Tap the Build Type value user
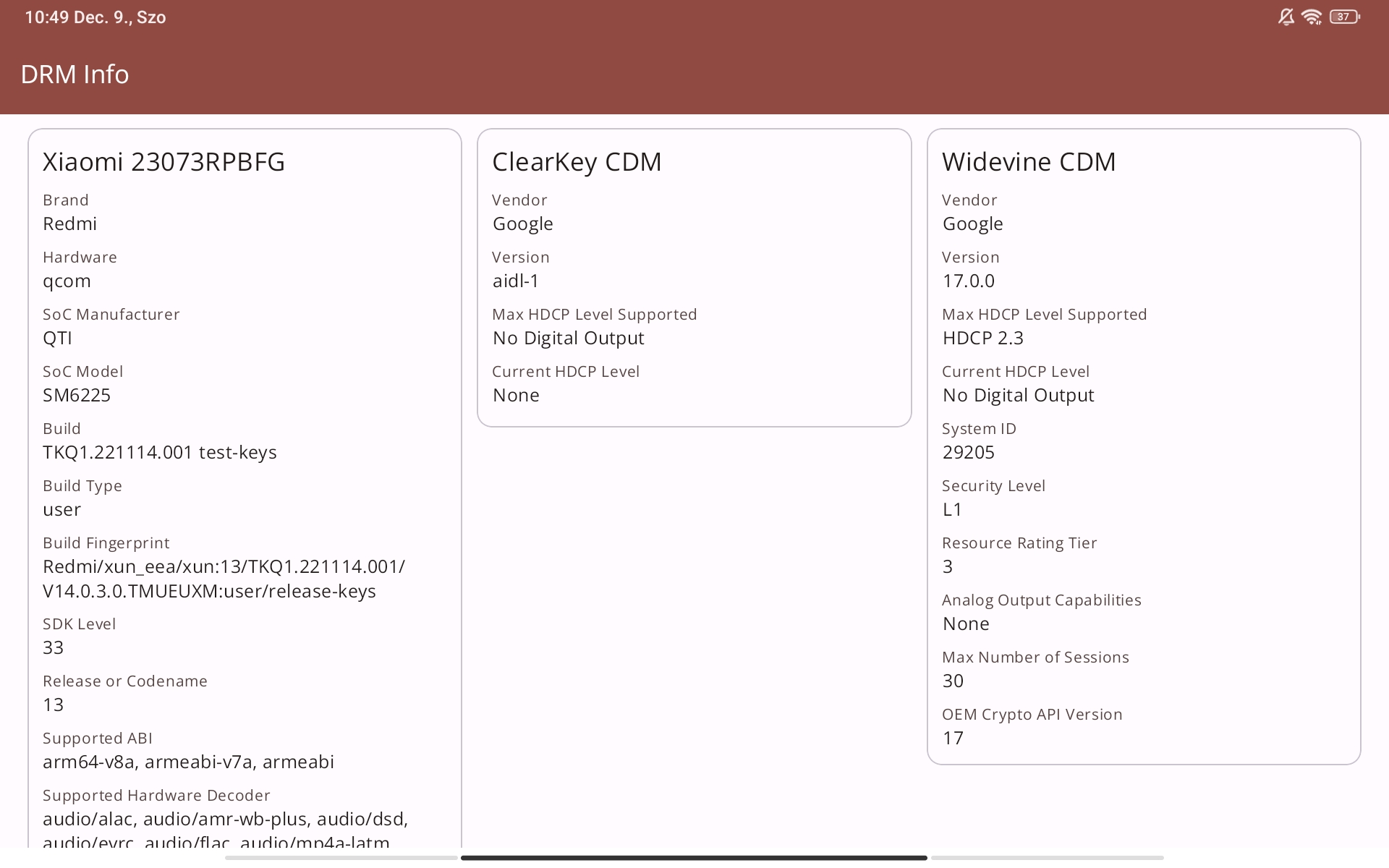Screen dimensions: 1389x868 [61, 509]
